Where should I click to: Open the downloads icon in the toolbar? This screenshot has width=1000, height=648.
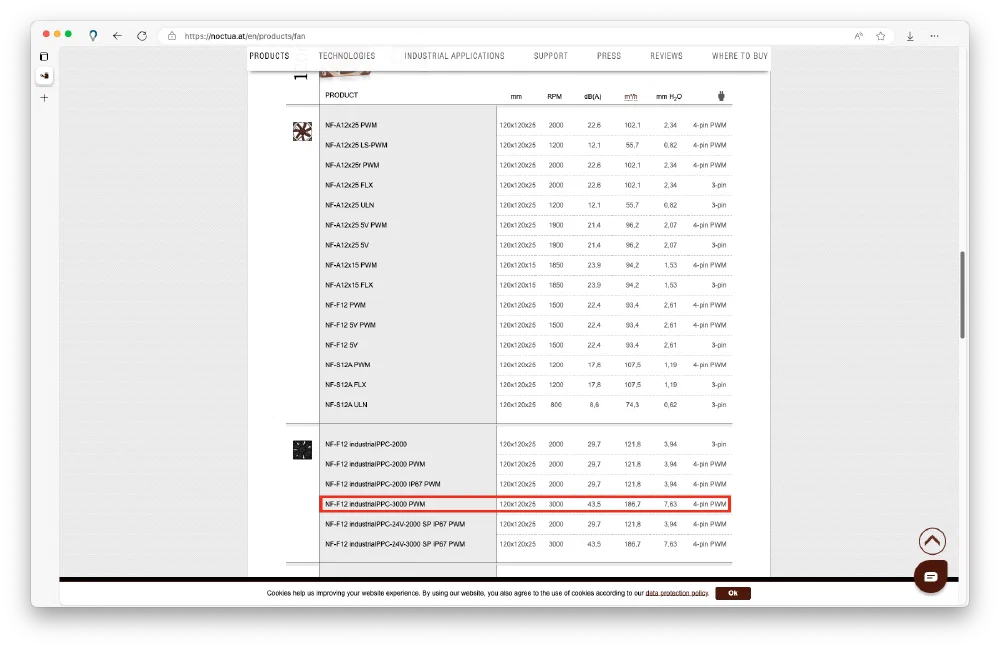coord(910,36)
